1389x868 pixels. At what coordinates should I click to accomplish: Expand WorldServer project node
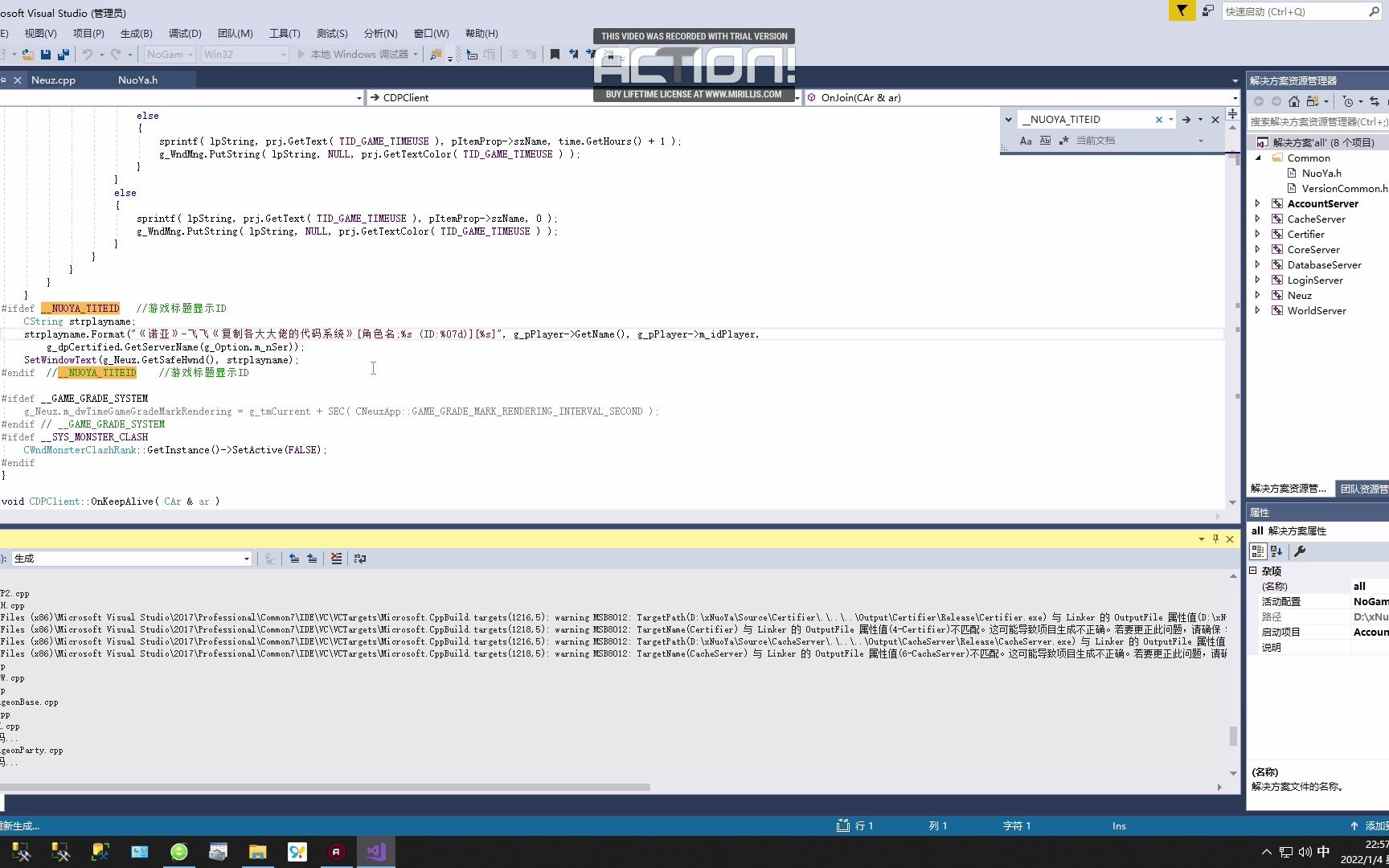1258,311
